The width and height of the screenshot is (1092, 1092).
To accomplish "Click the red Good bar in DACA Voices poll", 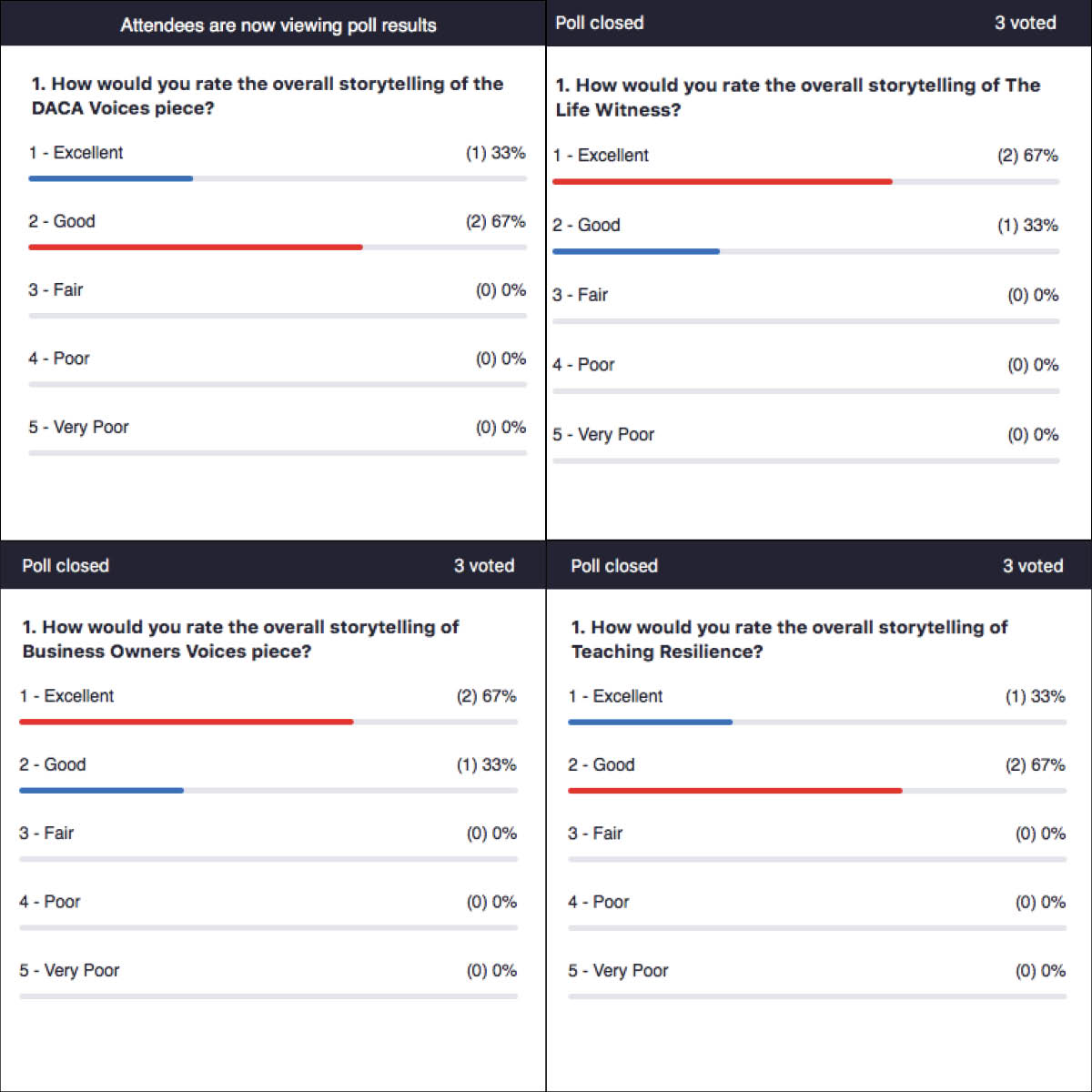I will 196,247.
